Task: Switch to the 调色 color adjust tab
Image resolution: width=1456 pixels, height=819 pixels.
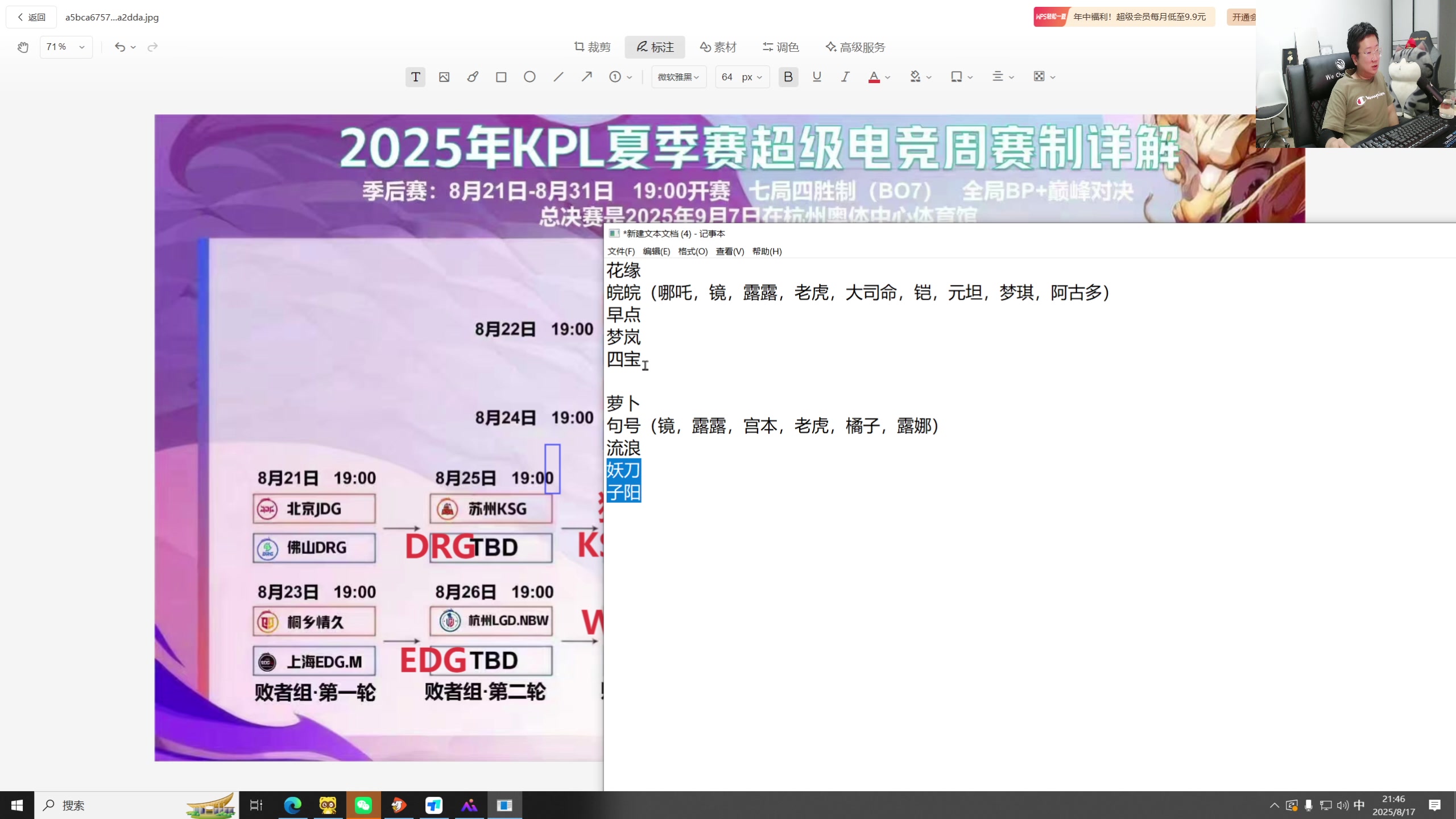Action: (x=781, y=47)
